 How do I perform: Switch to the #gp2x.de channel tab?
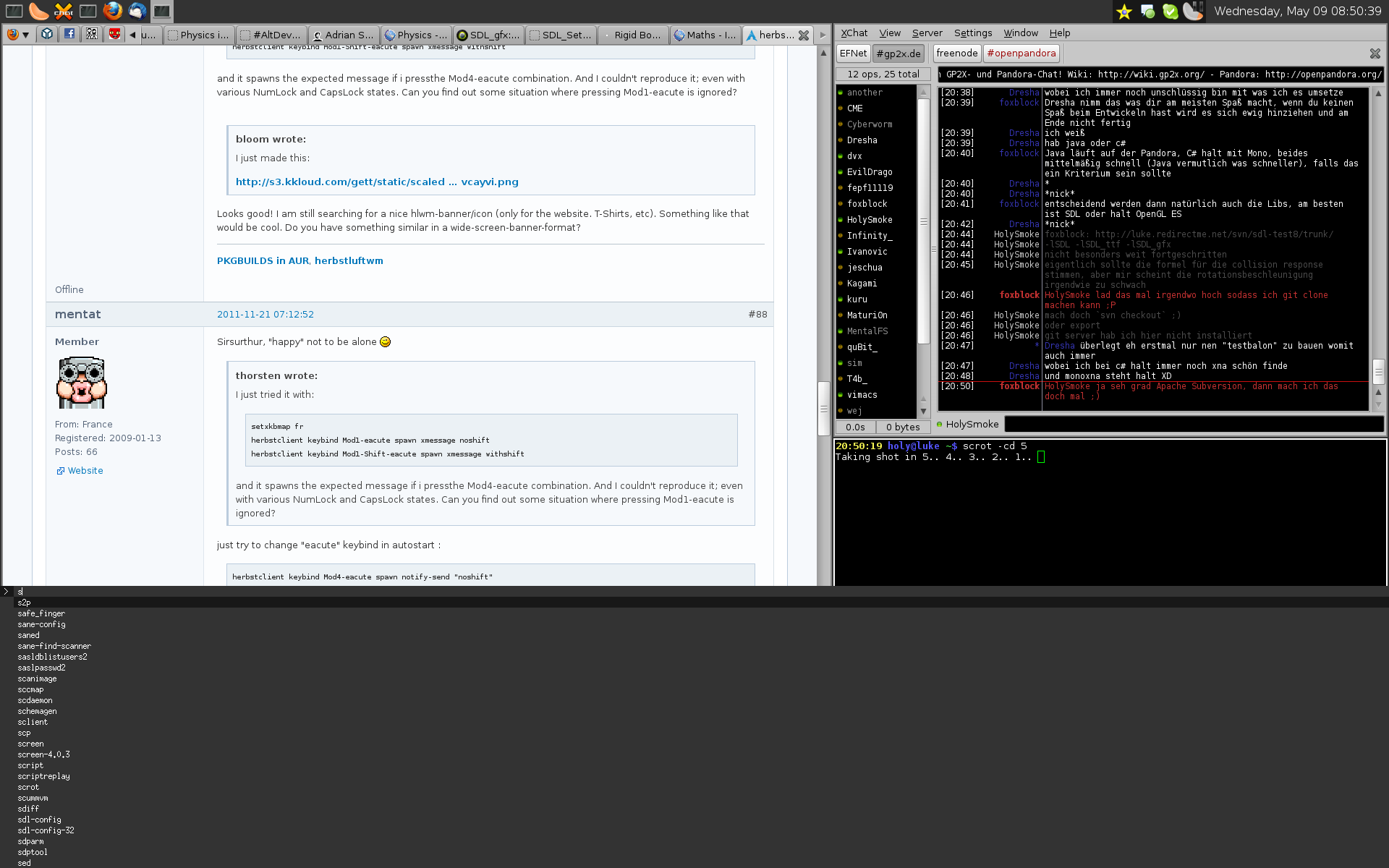[x=899, y=53]
